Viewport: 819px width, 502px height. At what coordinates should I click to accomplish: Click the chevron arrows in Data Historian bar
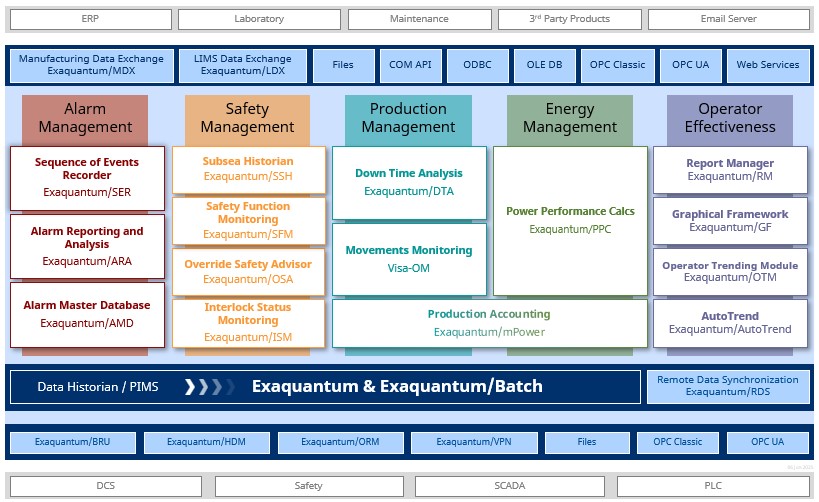[209, 387]
